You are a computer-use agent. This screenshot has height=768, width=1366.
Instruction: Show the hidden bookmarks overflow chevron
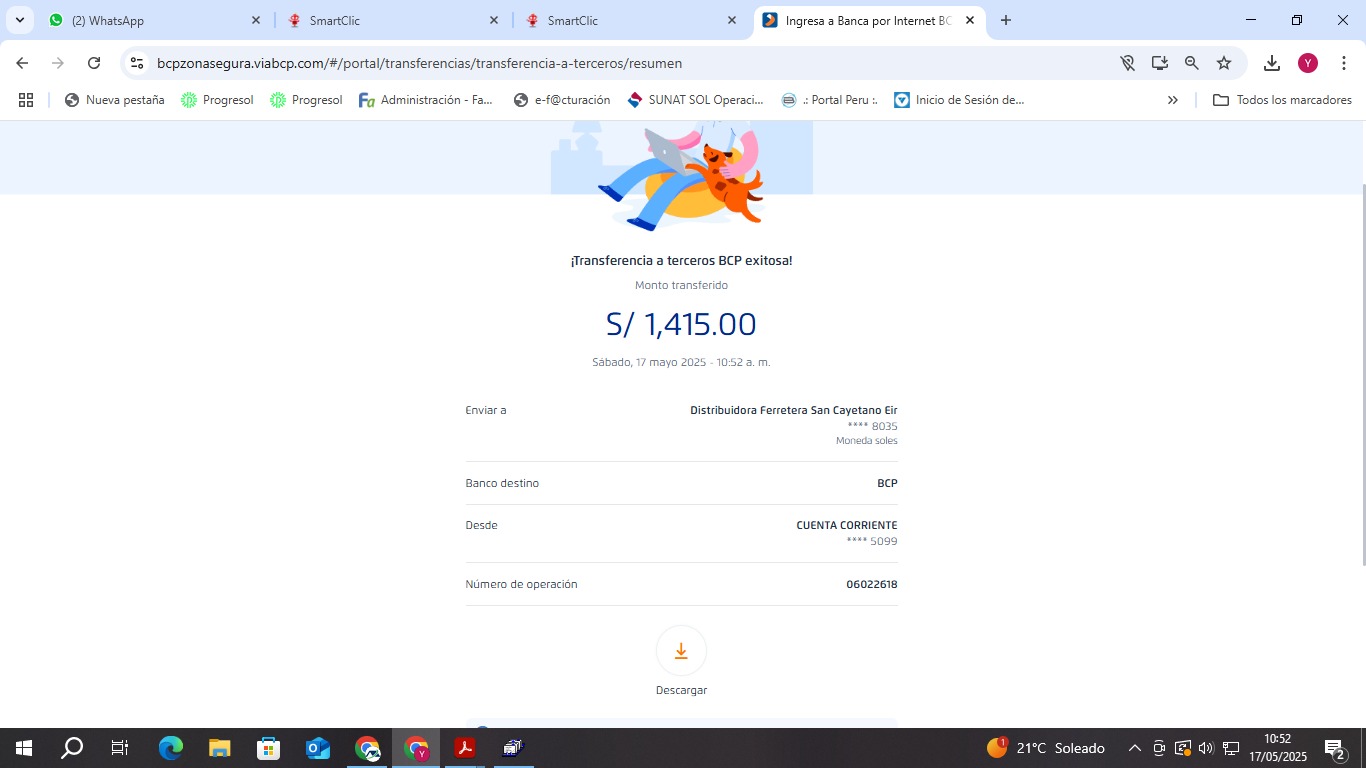(1172, 100)
